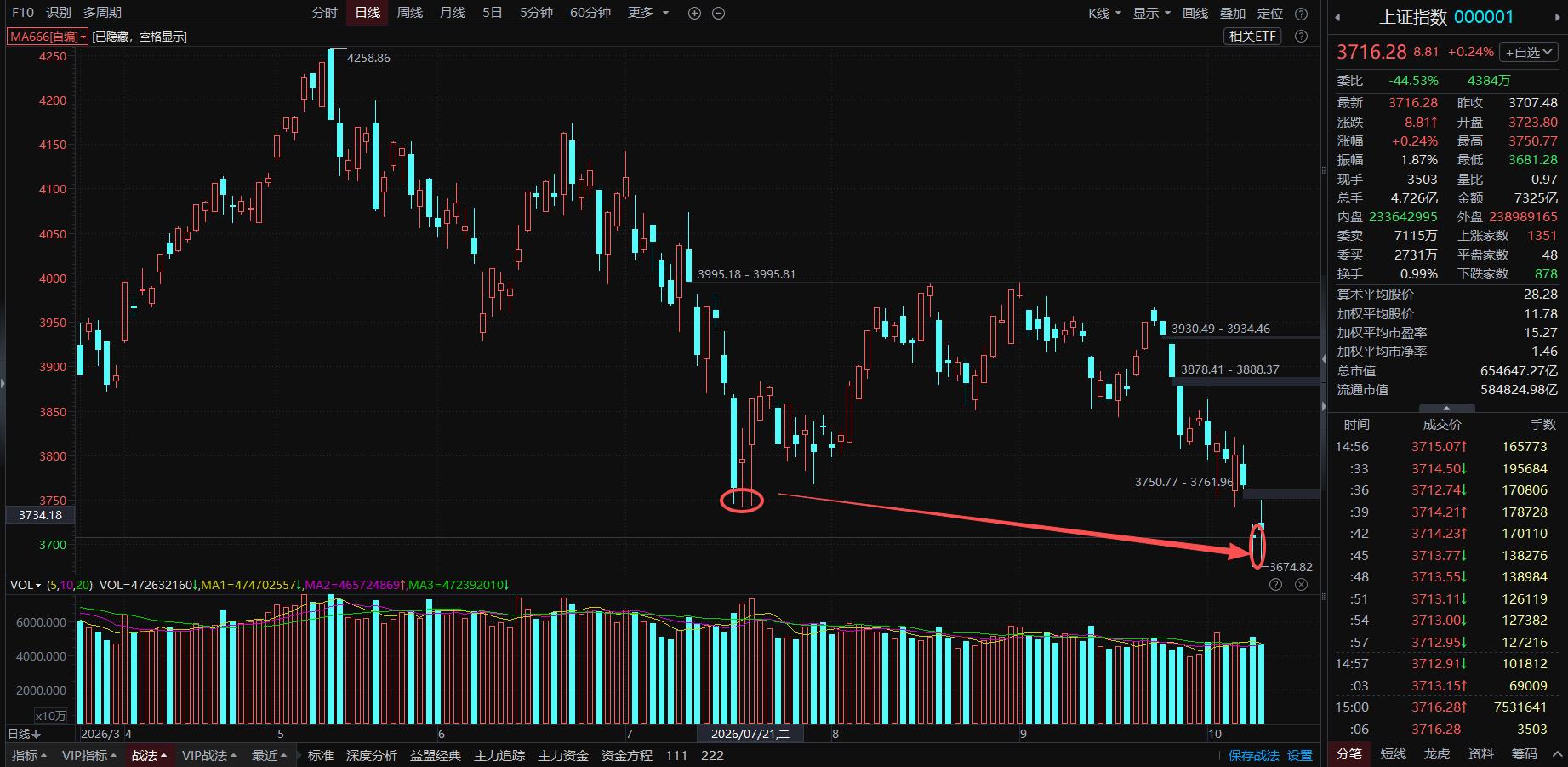
Task: Expand the +自选 watchlist dropdown
Action: [1530, 52]
